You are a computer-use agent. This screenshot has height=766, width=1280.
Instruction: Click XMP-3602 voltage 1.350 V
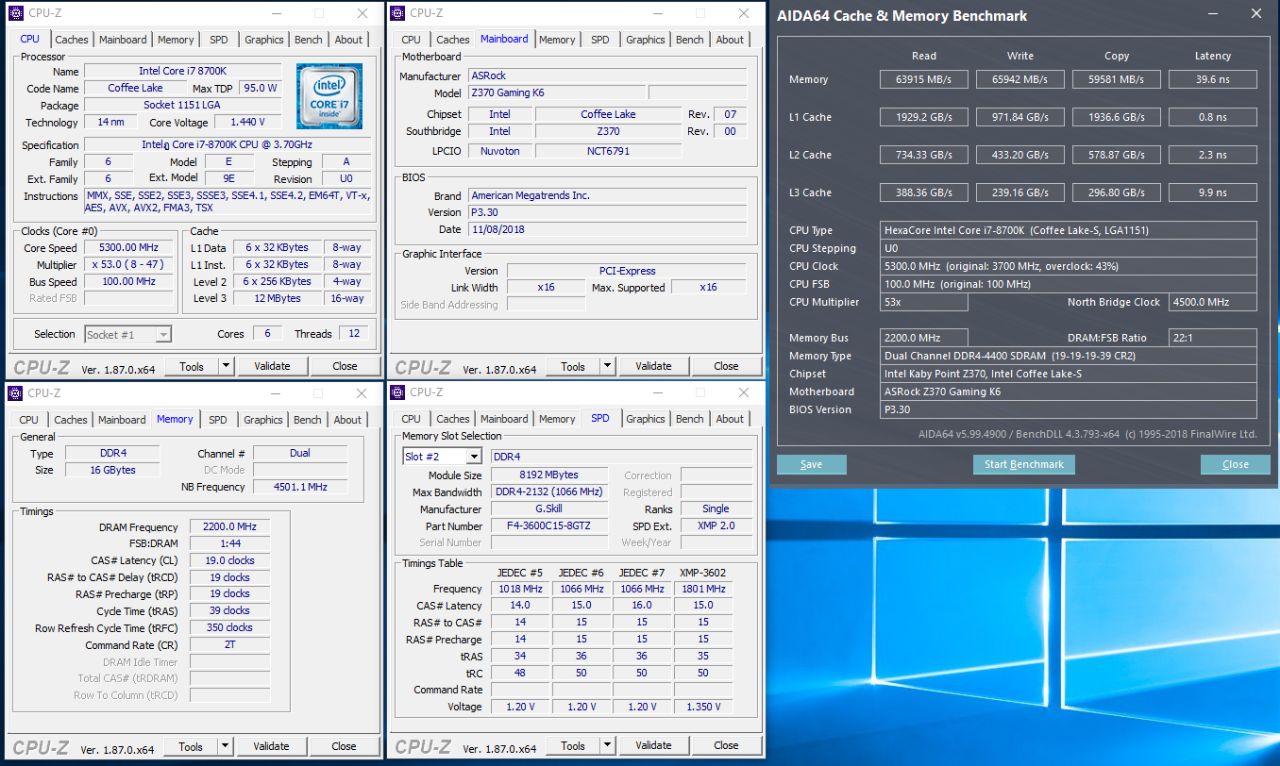pyautogui.click(x=703, y=706)
